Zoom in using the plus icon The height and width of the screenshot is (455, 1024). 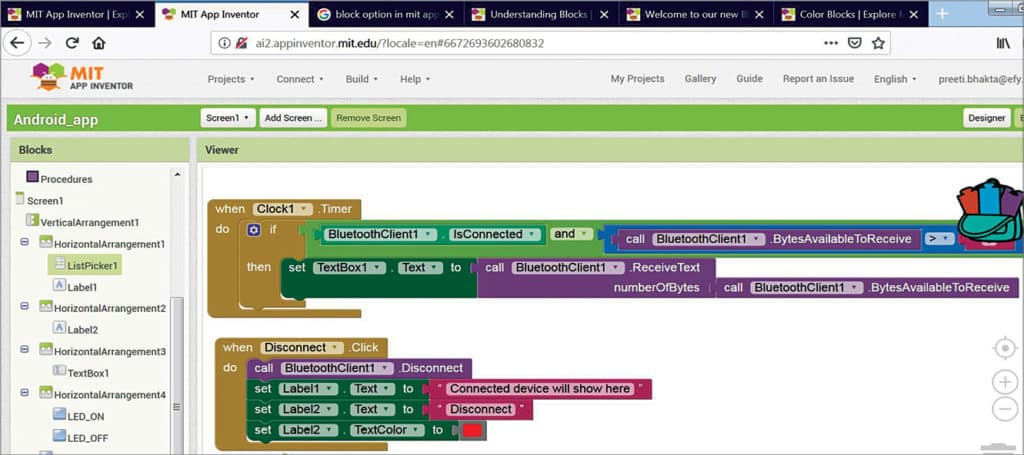pos(1005,382)
